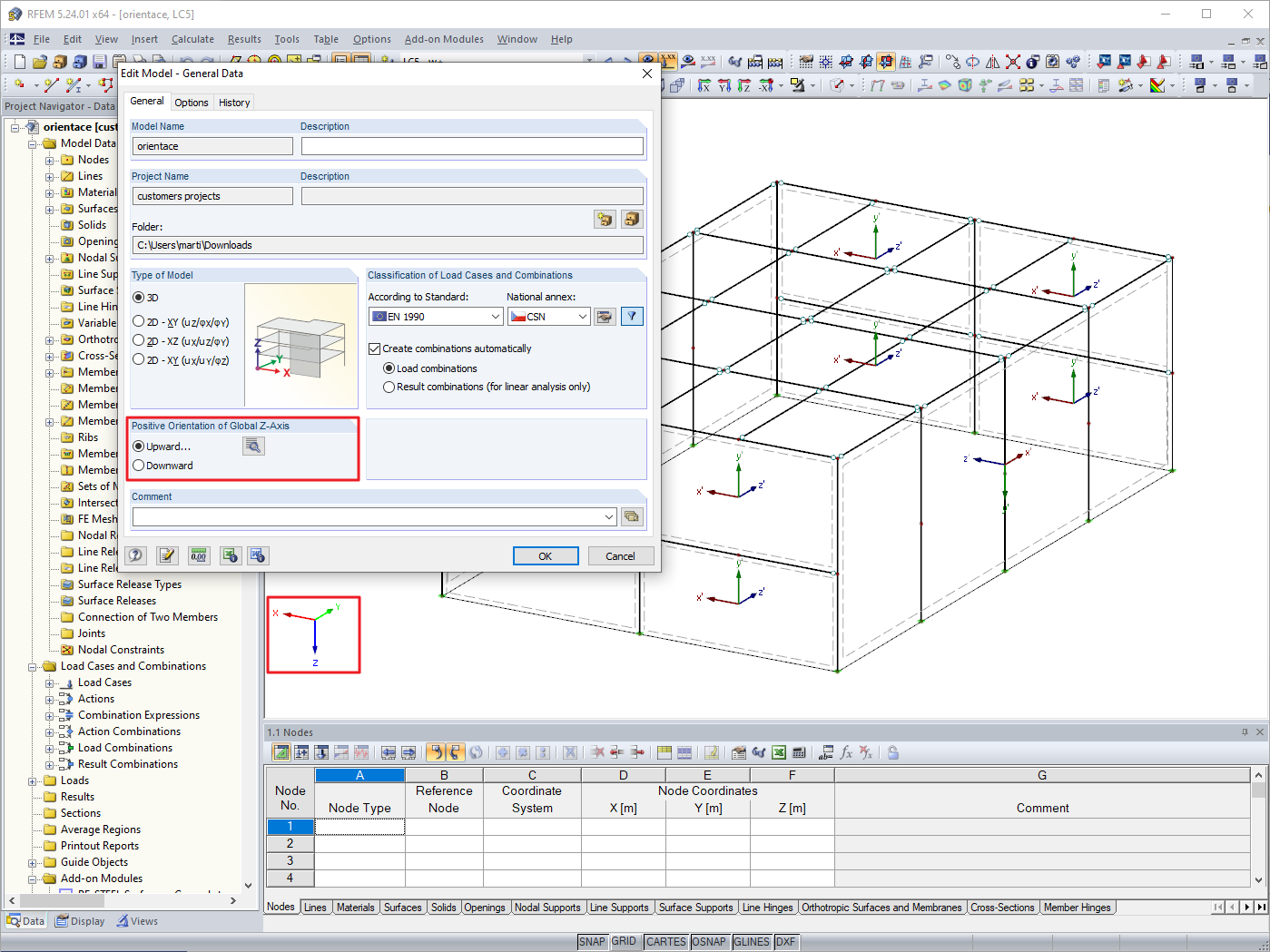Screen dimensions: 1270x952
Task: Select Result combinations radio option
Action: click(x=389, y=387)
